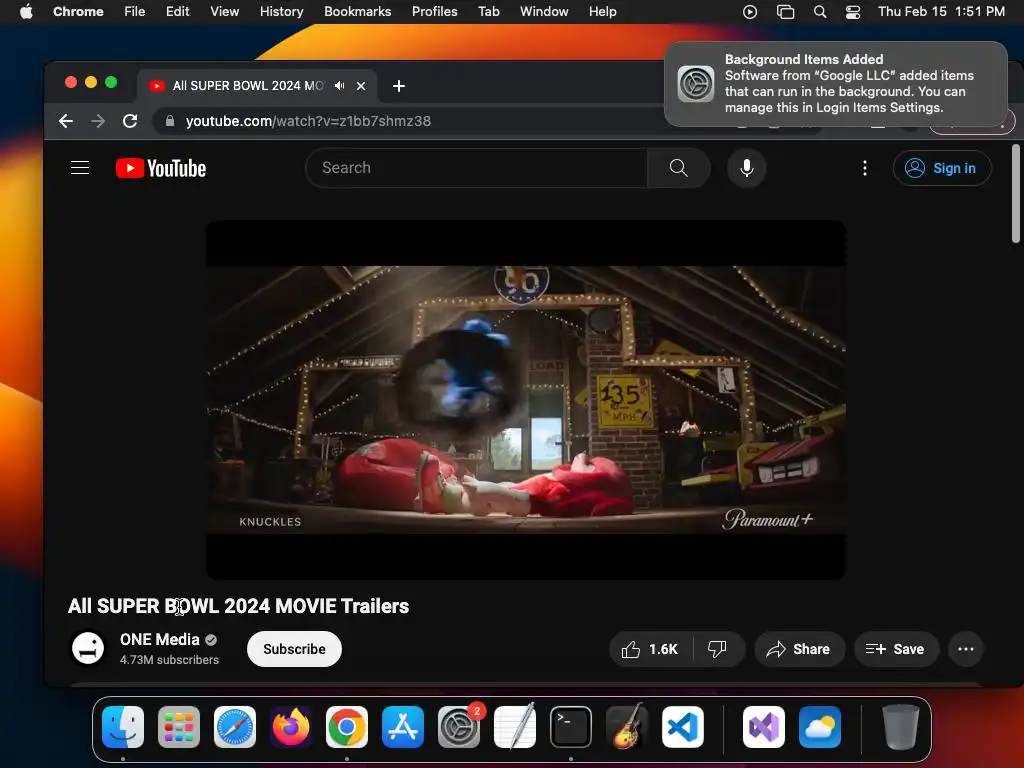Click Chrome icon in the Dock
1024x768 pixels.
[x=347, y=727]
